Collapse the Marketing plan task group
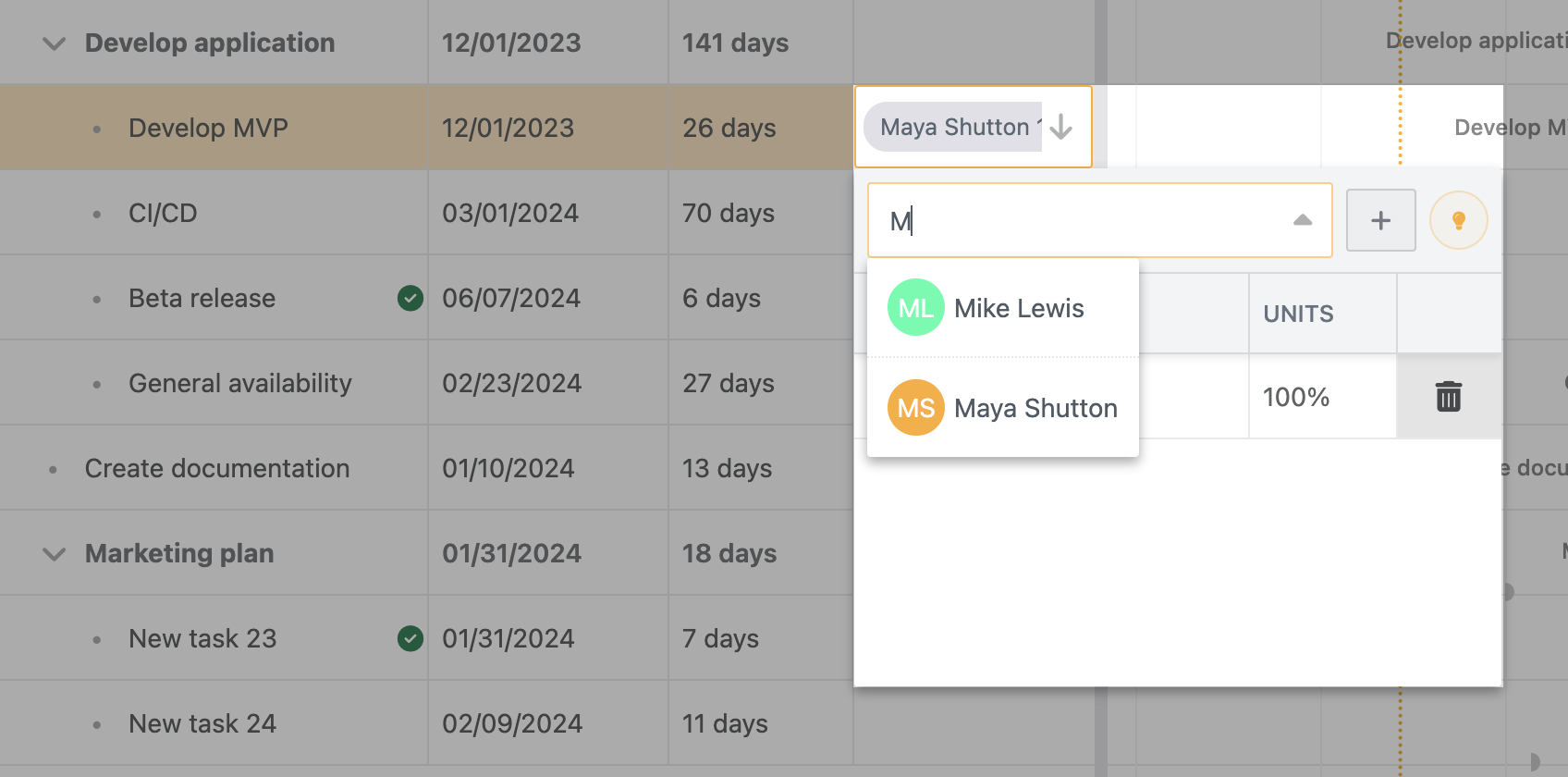Viewport: 1568px width, 777px height. 55,554
